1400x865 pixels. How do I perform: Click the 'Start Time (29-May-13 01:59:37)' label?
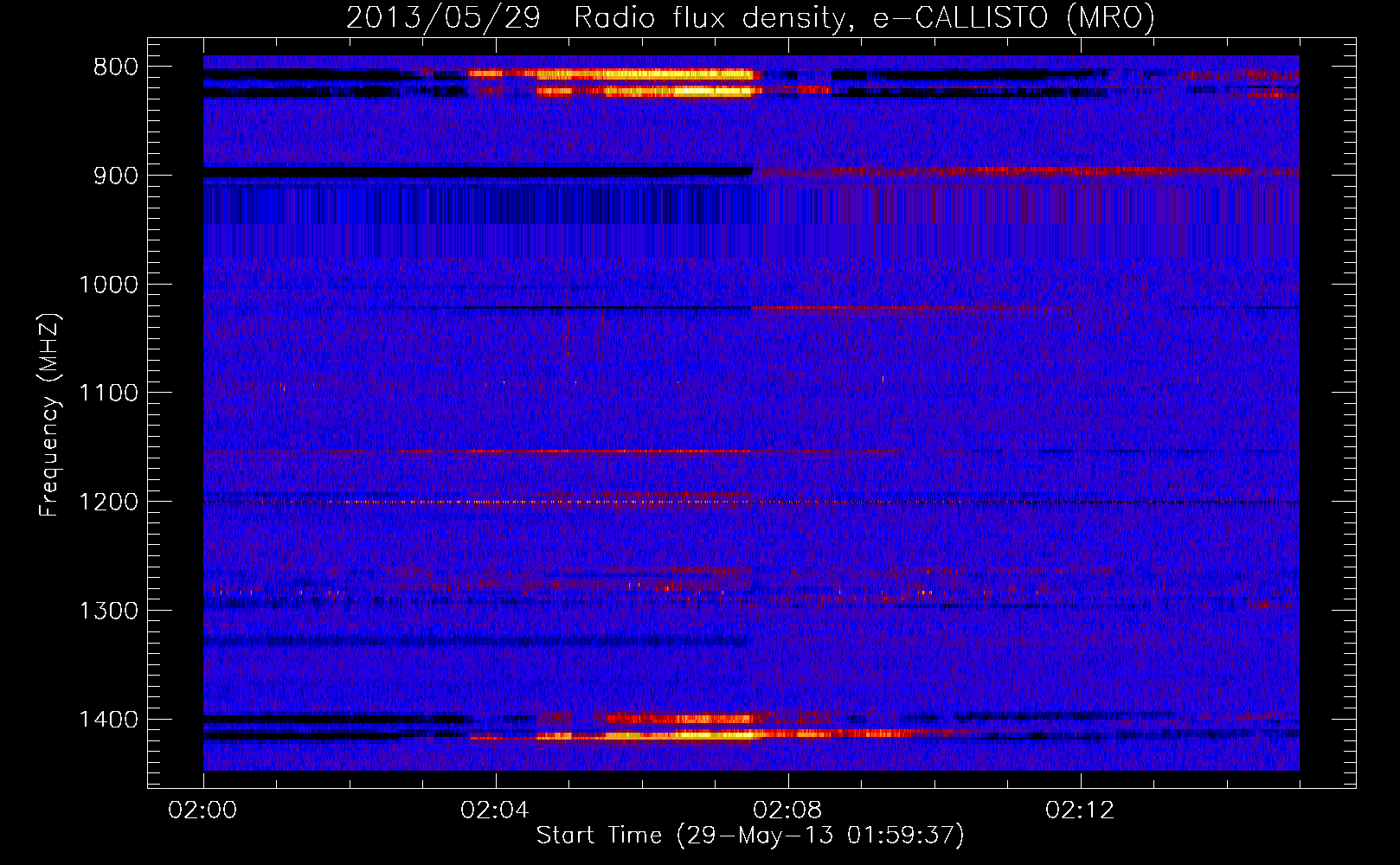pos(750,836)
